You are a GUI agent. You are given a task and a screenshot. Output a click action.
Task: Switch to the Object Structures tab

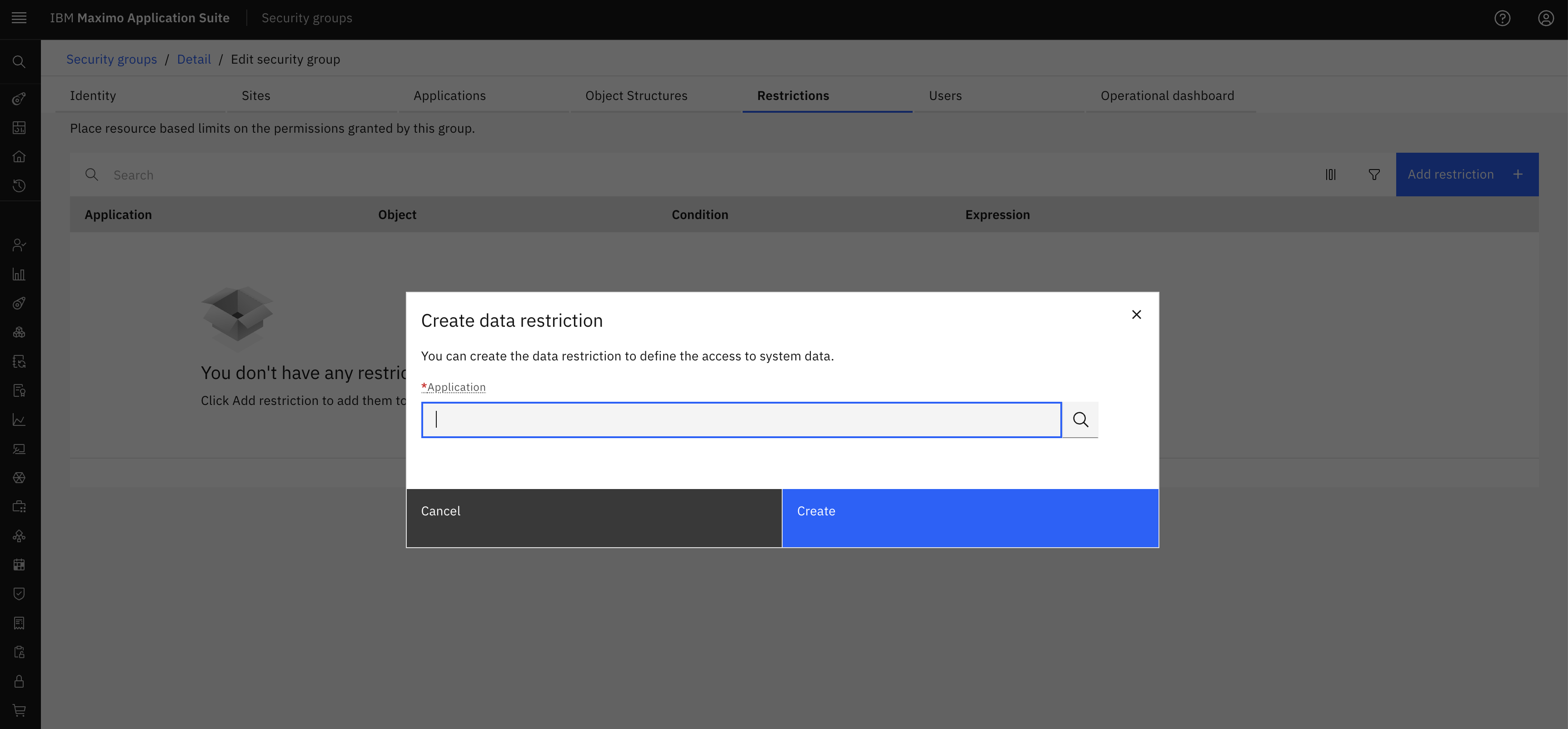655,95
